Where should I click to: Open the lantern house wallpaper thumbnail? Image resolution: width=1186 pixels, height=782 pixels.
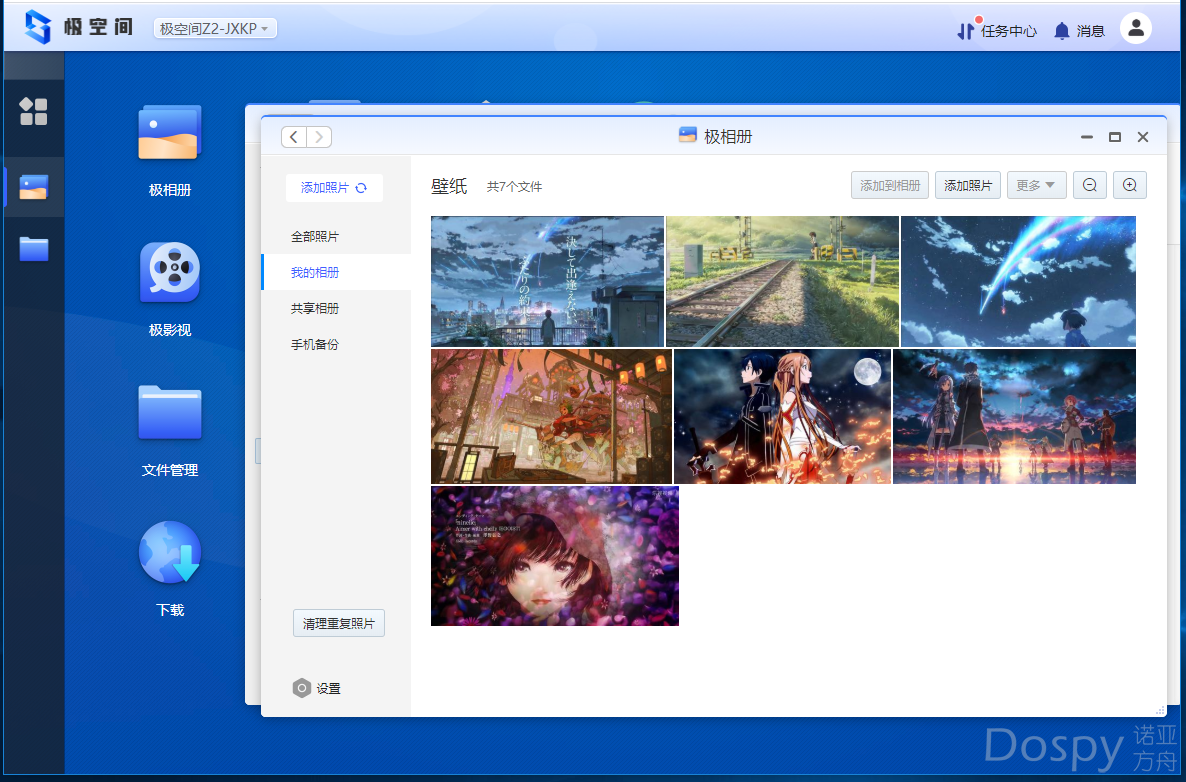[x=551, y=416]
